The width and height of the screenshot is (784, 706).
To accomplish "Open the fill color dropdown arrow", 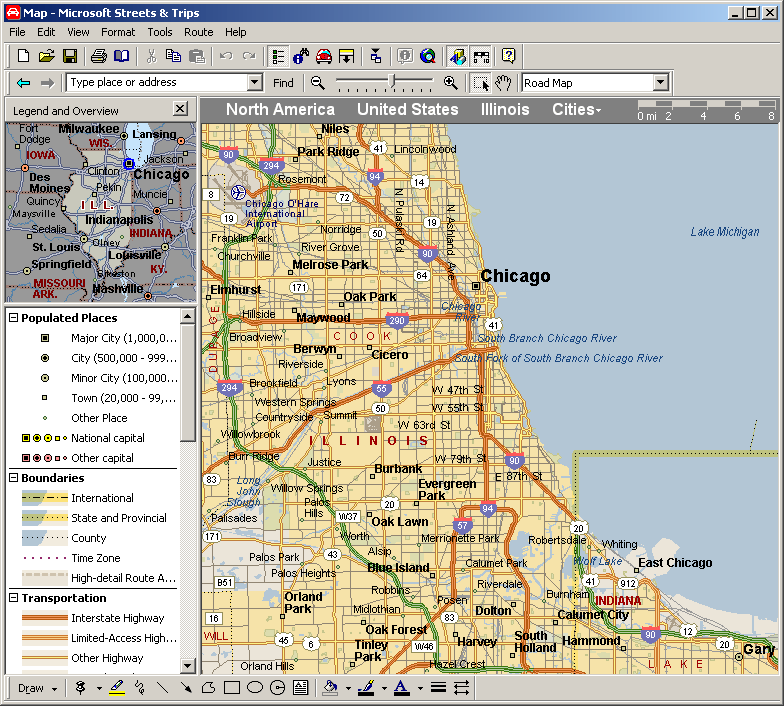I will coord(348,688).
